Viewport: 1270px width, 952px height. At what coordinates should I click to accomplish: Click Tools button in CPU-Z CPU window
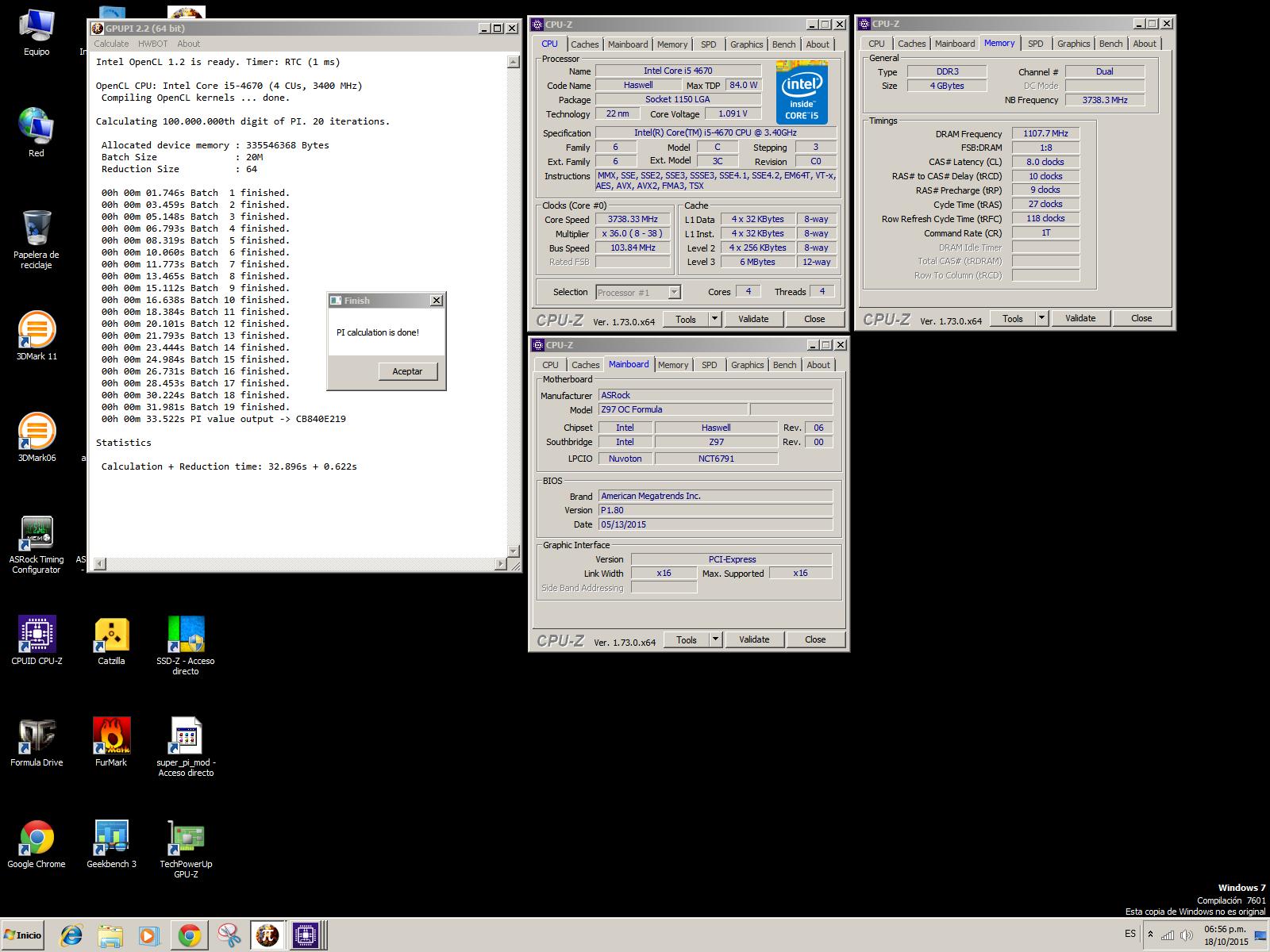pyautogui.click(x=686, y=319)
